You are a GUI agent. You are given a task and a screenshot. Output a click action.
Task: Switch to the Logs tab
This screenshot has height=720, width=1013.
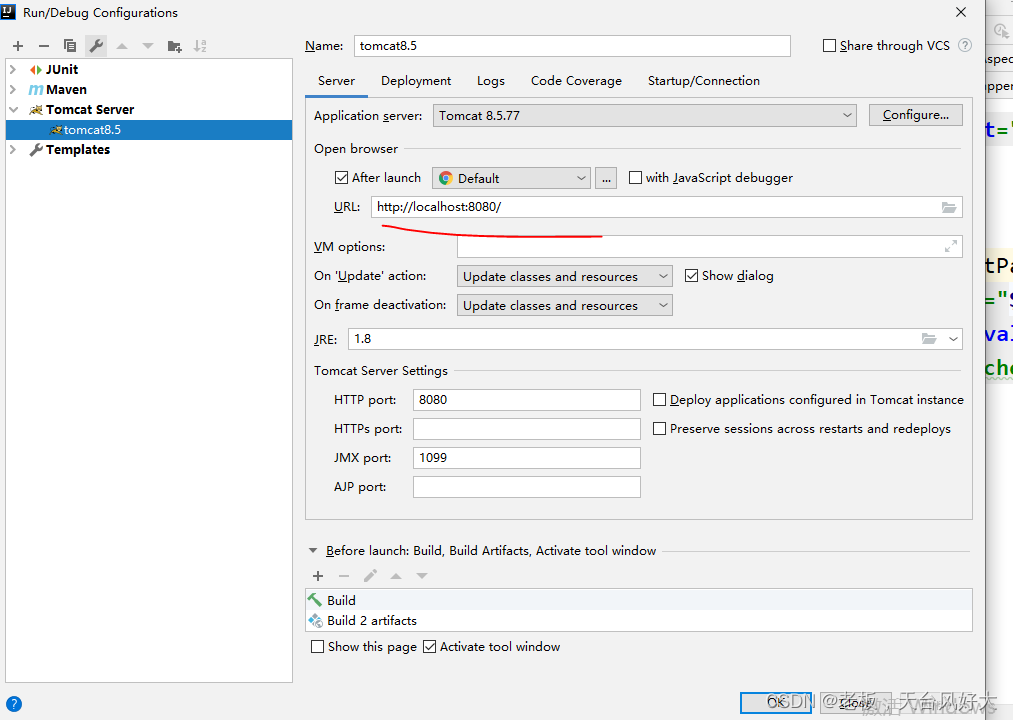(491, 81)
